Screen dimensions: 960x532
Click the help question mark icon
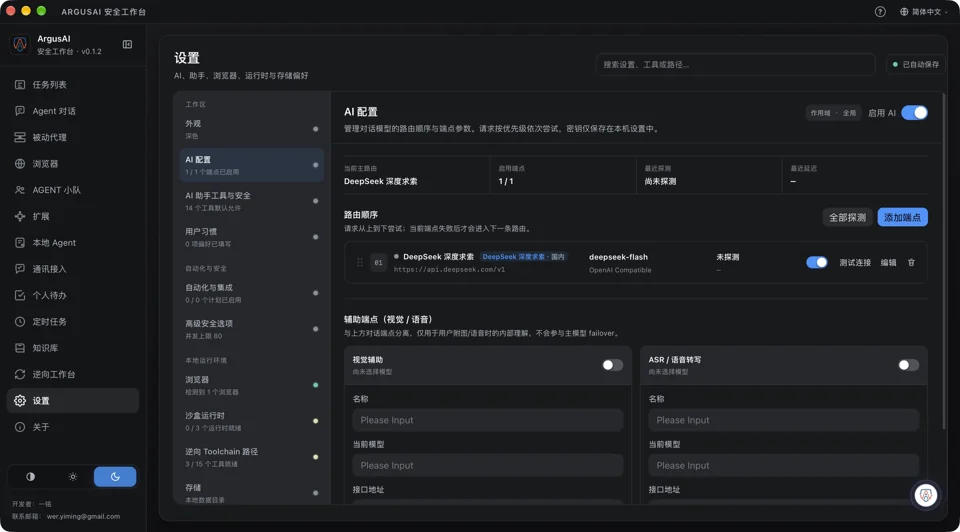pos(880,12)
